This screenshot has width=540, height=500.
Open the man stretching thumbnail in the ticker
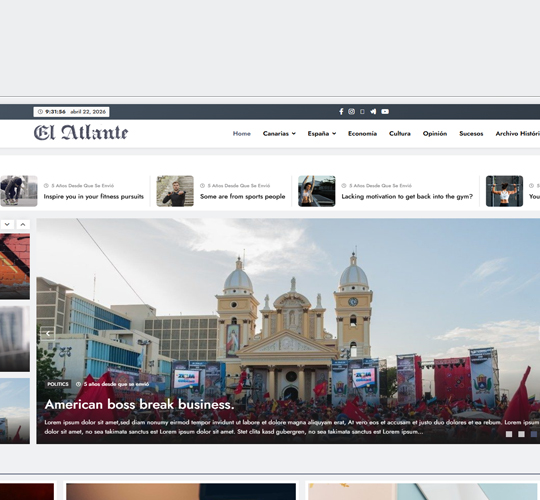coord(175,191)
